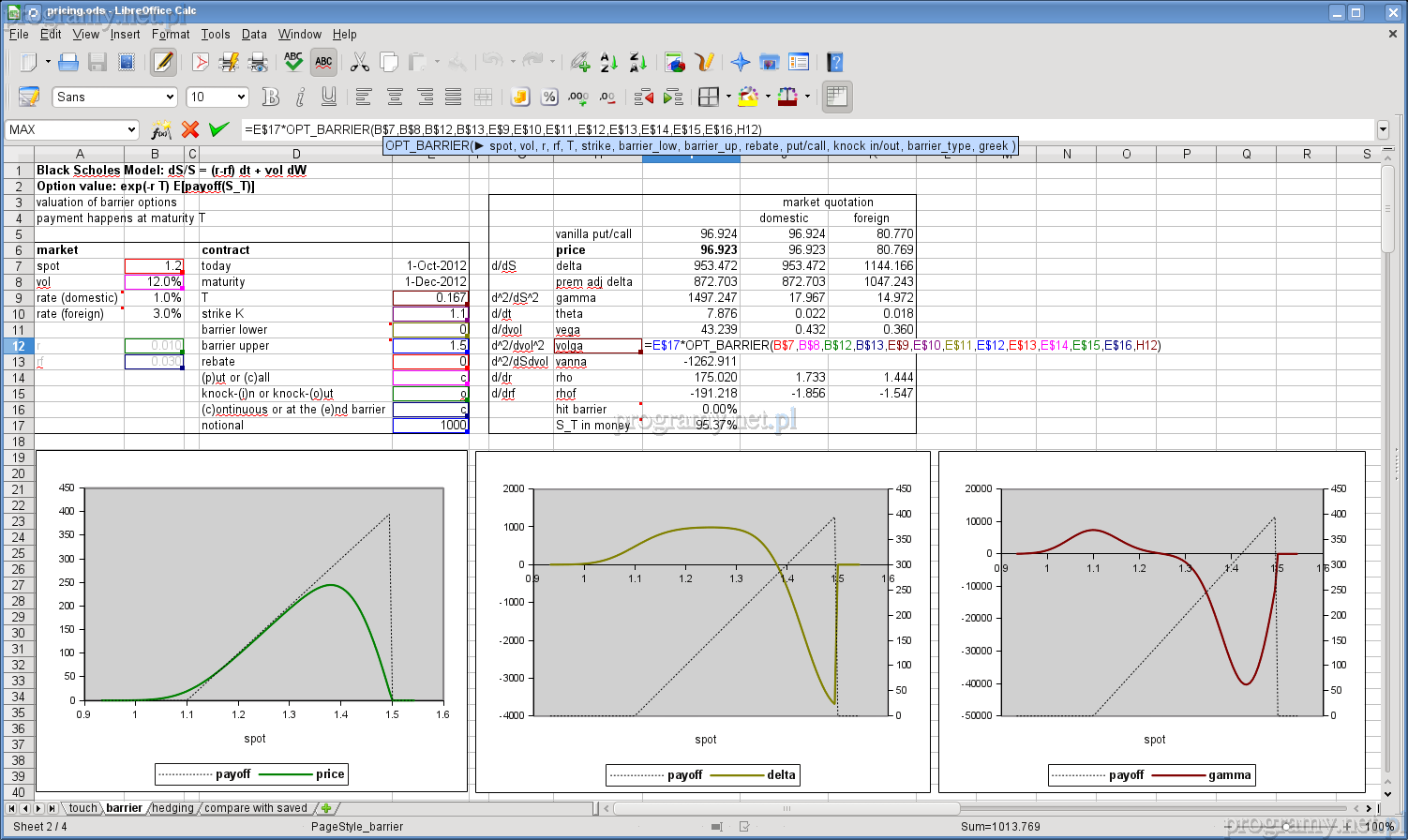Open the background color palette dropdown

(768, 97)
